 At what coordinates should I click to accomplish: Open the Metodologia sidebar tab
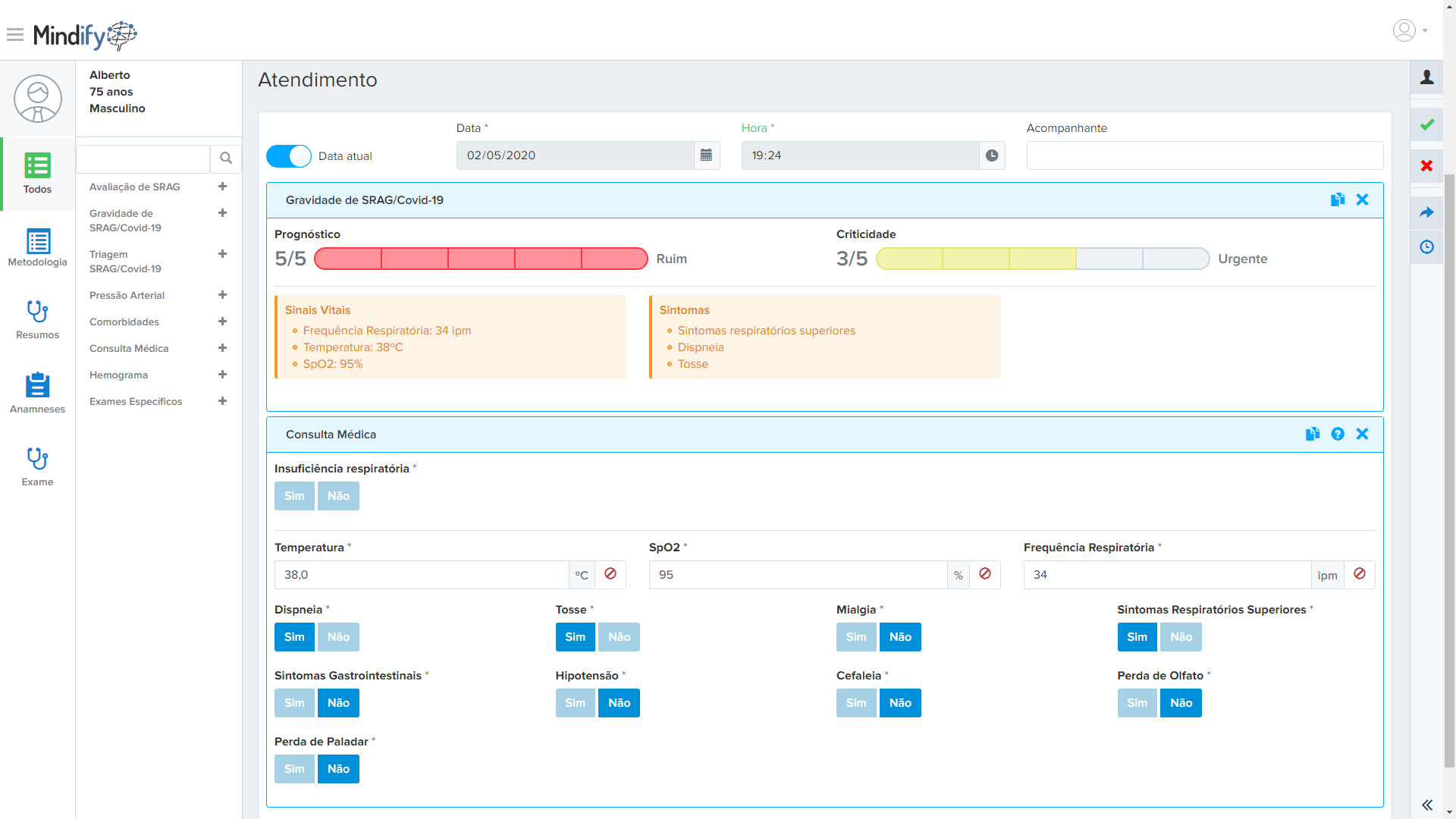point(37,248)
